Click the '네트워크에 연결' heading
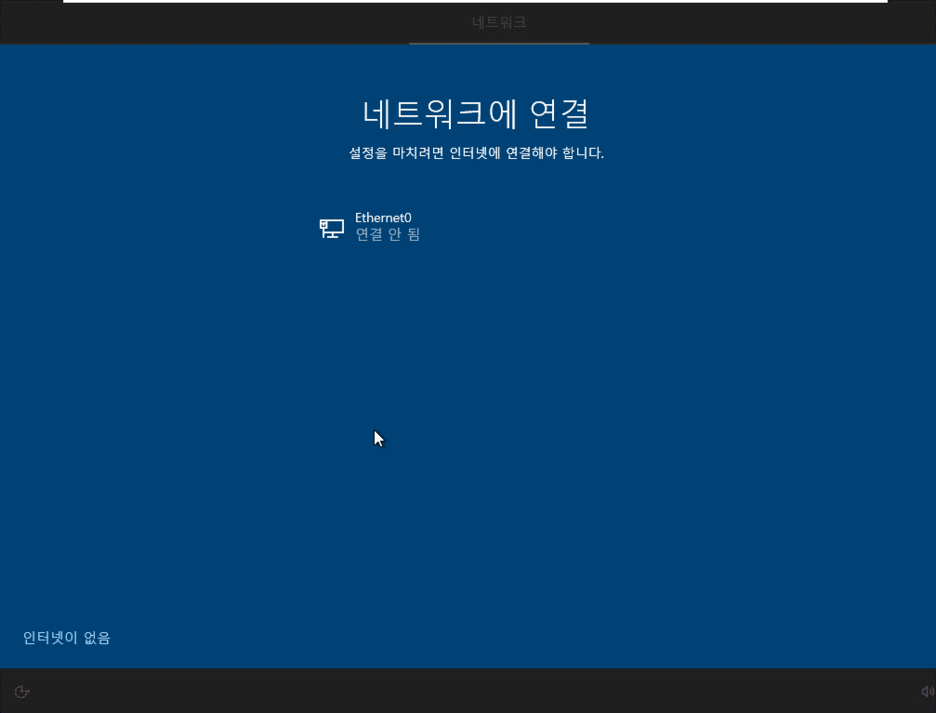This screenshot has width=936, height=713. point(476,113)
